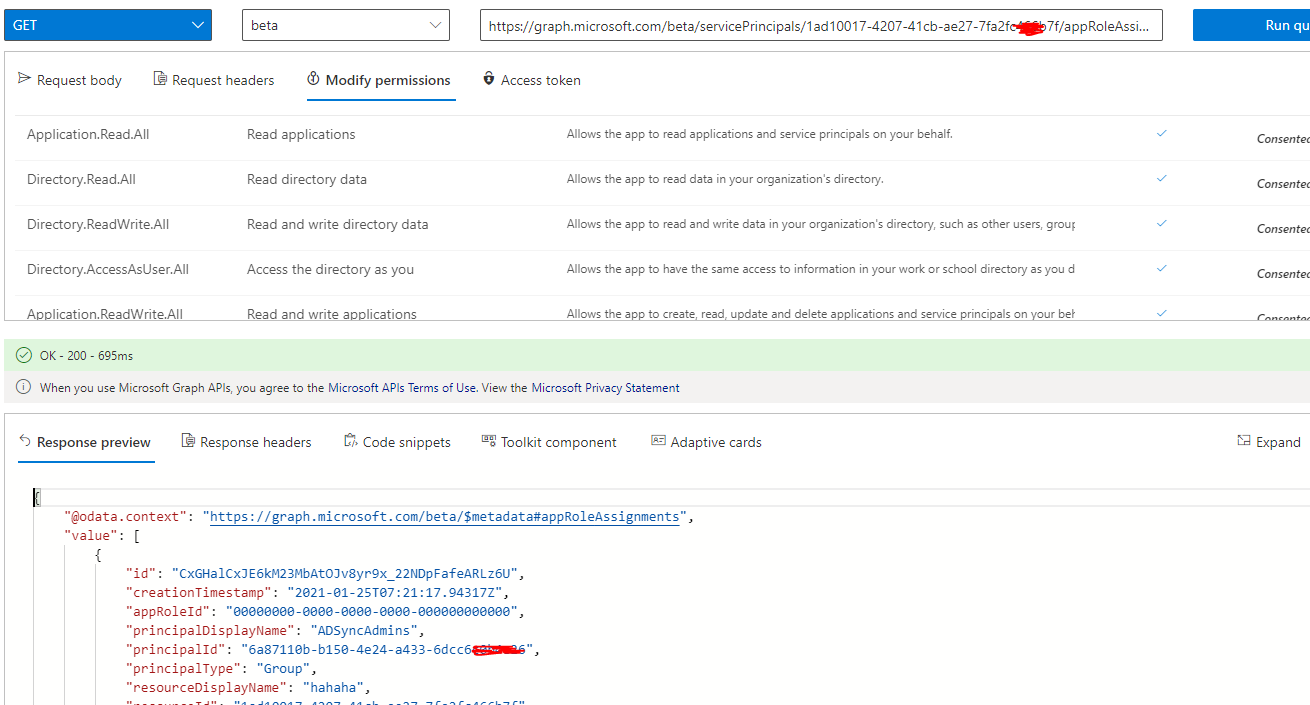Click the "Access the directory as you" text

click(330, 269)
